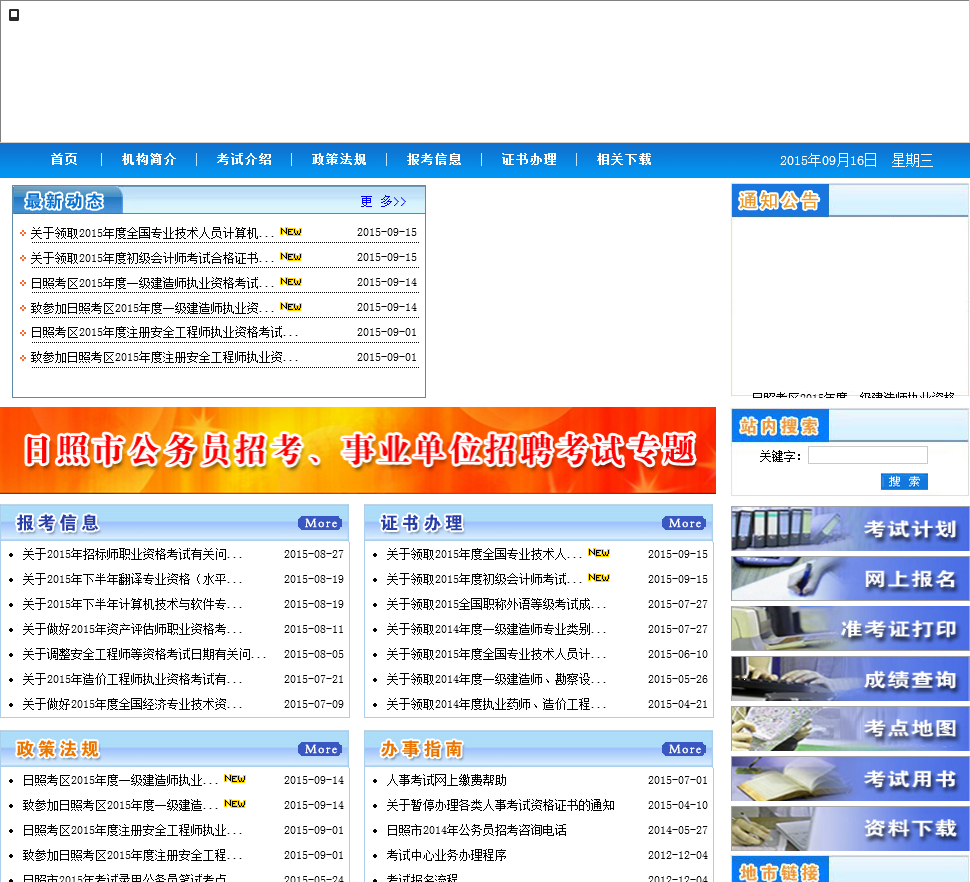Viewport: 970px width, 882px height.
Task: Select 政策法规 in the navigation bar
Action: pyautogui.click(x=339, y=160)
